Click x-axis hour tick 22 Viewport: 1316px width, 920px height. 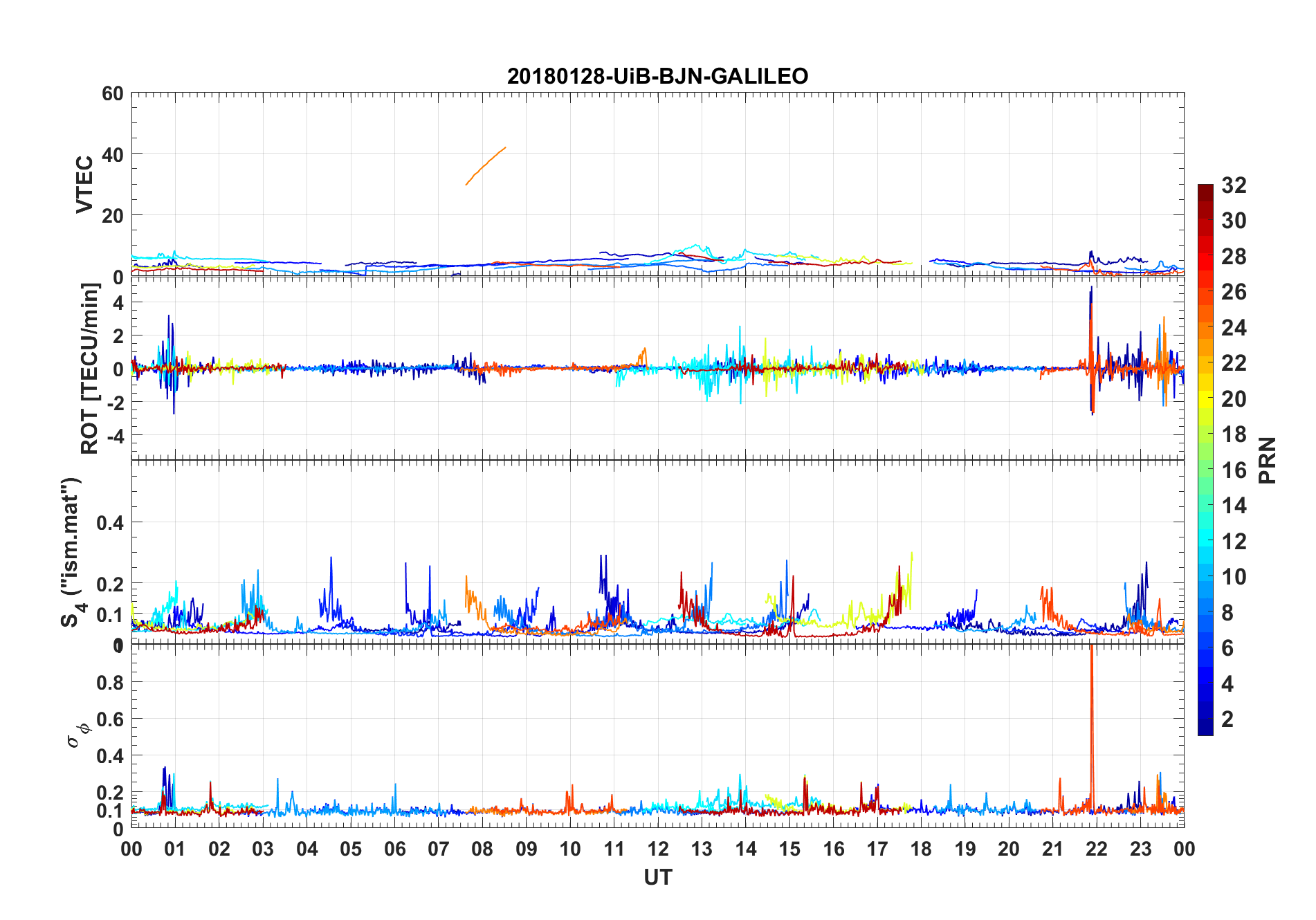point(1097,849)
